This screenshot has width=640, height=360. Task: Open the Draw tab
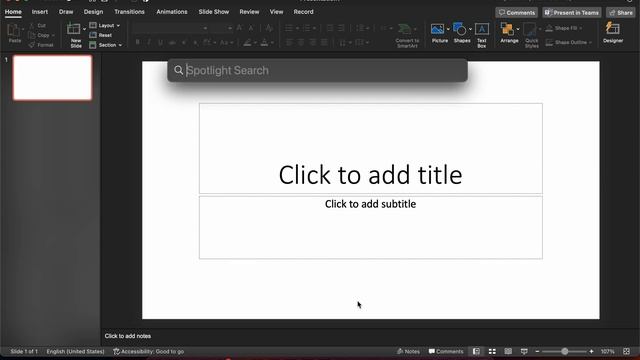(66, 12)
